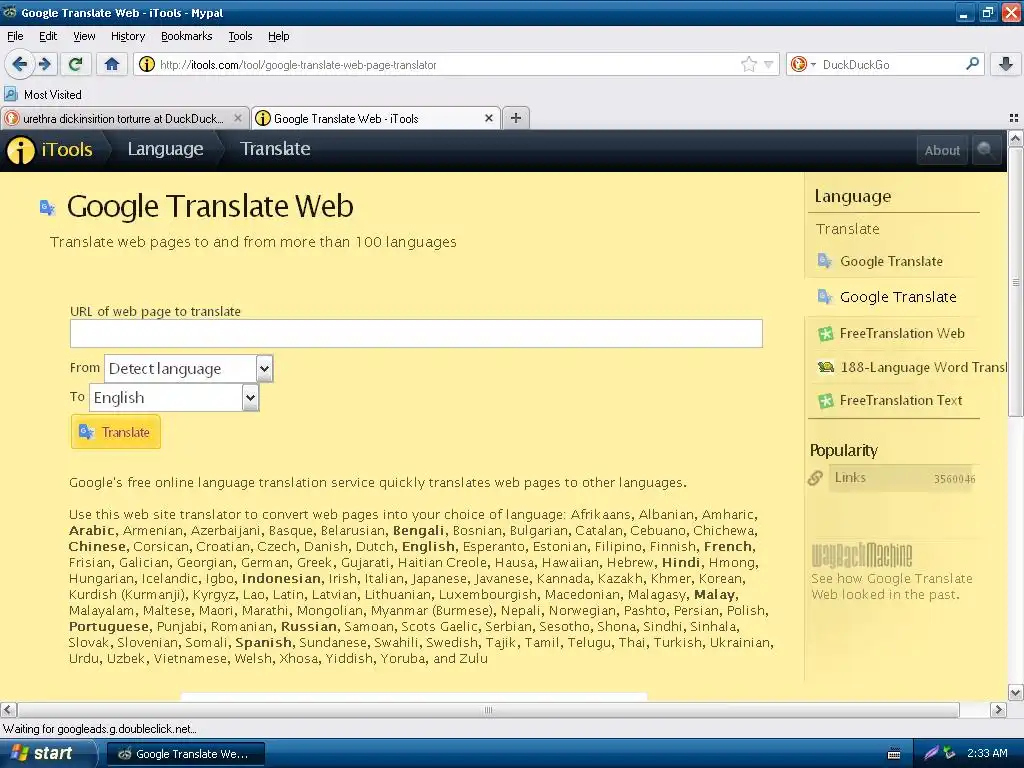This screenshot has height=768, width=1024.
Task: Click the Most Visited bookmarks folder
Action: (43, 95)
